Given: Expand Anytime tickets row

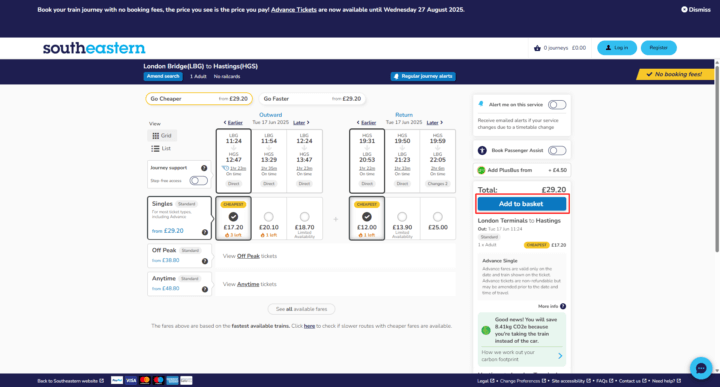Looking at the screenshot, I should tap(336, 284).
